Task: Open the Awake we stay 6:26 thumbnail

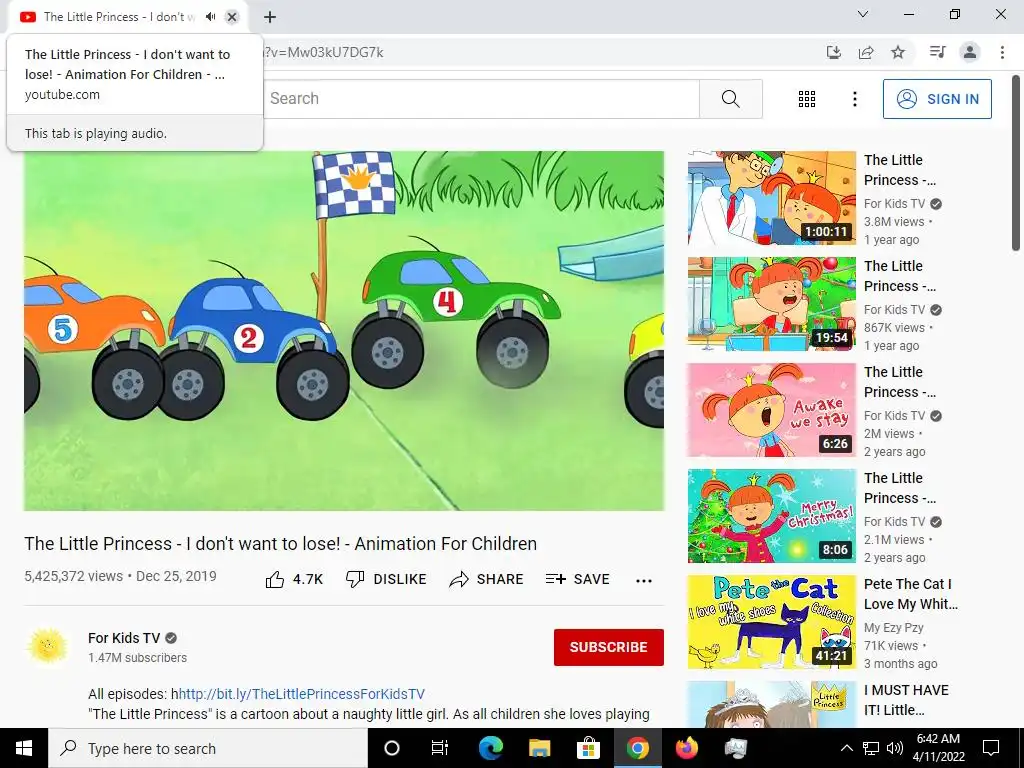Action: tap(772, 410)
